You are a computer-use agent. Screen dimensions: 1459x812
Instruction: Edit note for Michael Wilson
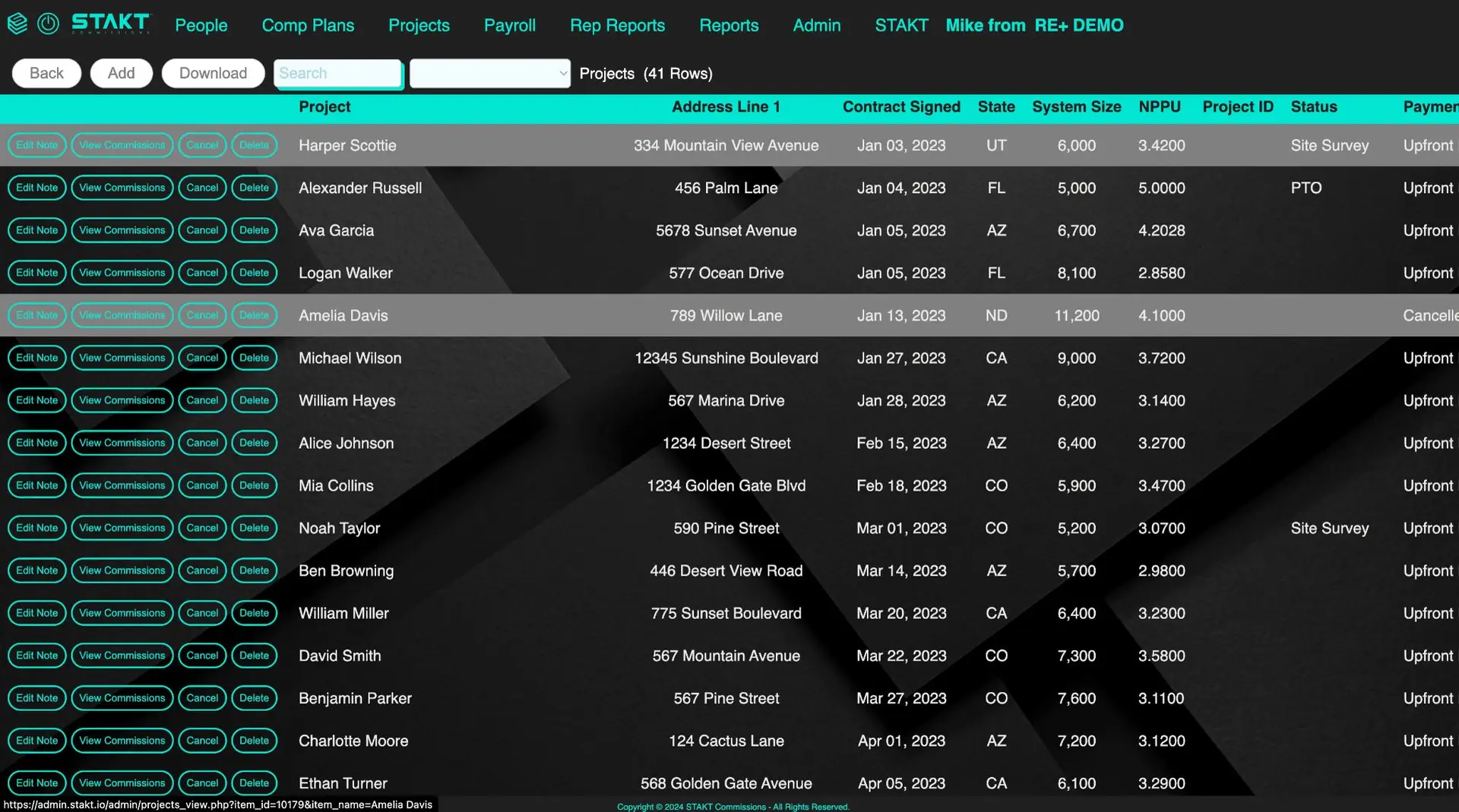(37, 358)
